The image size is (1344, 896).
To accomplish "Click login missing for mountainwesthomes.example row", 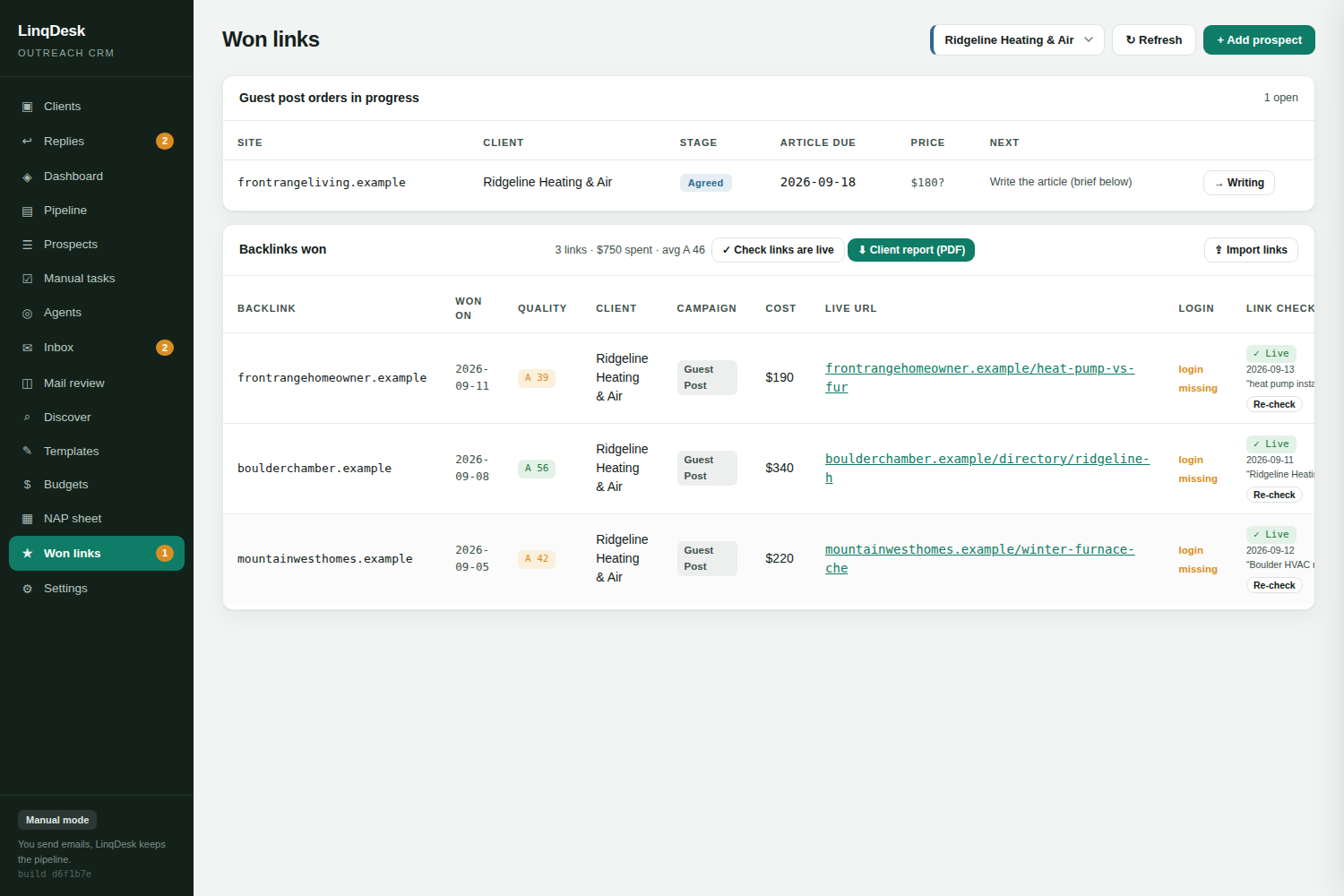I will coord(1198,560).
